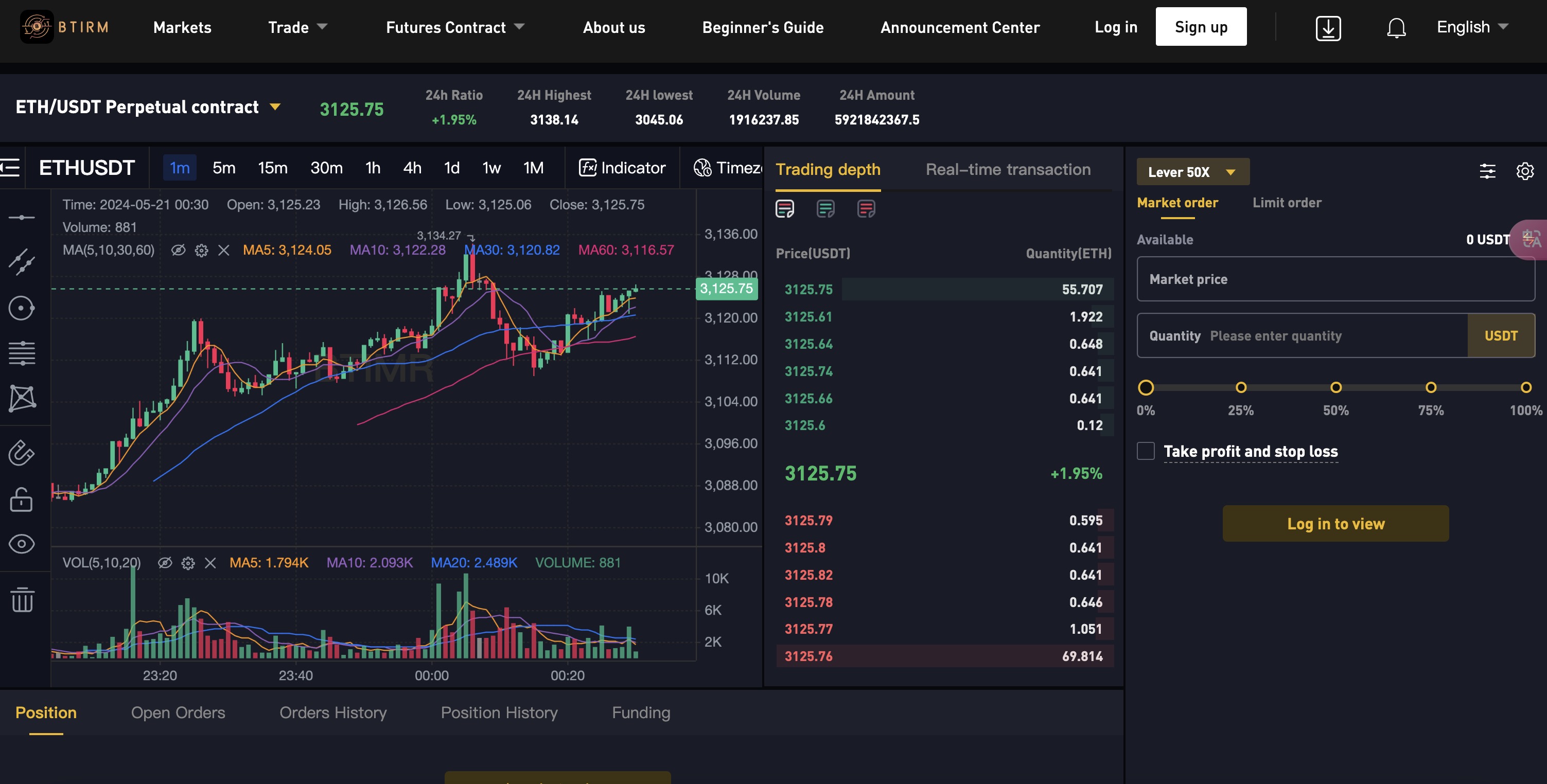Set quantity slider to 100%

(1525, 387)
